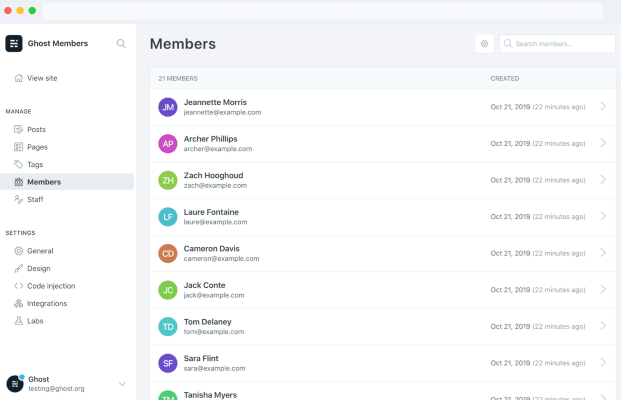Open Jeannette Morris row chevron
The width and height of the screenshot is (621, 400).
click(x=603, y=106)
